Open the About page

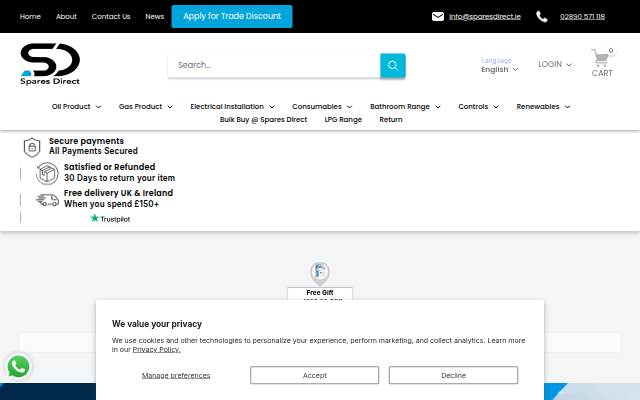[66, 17]
